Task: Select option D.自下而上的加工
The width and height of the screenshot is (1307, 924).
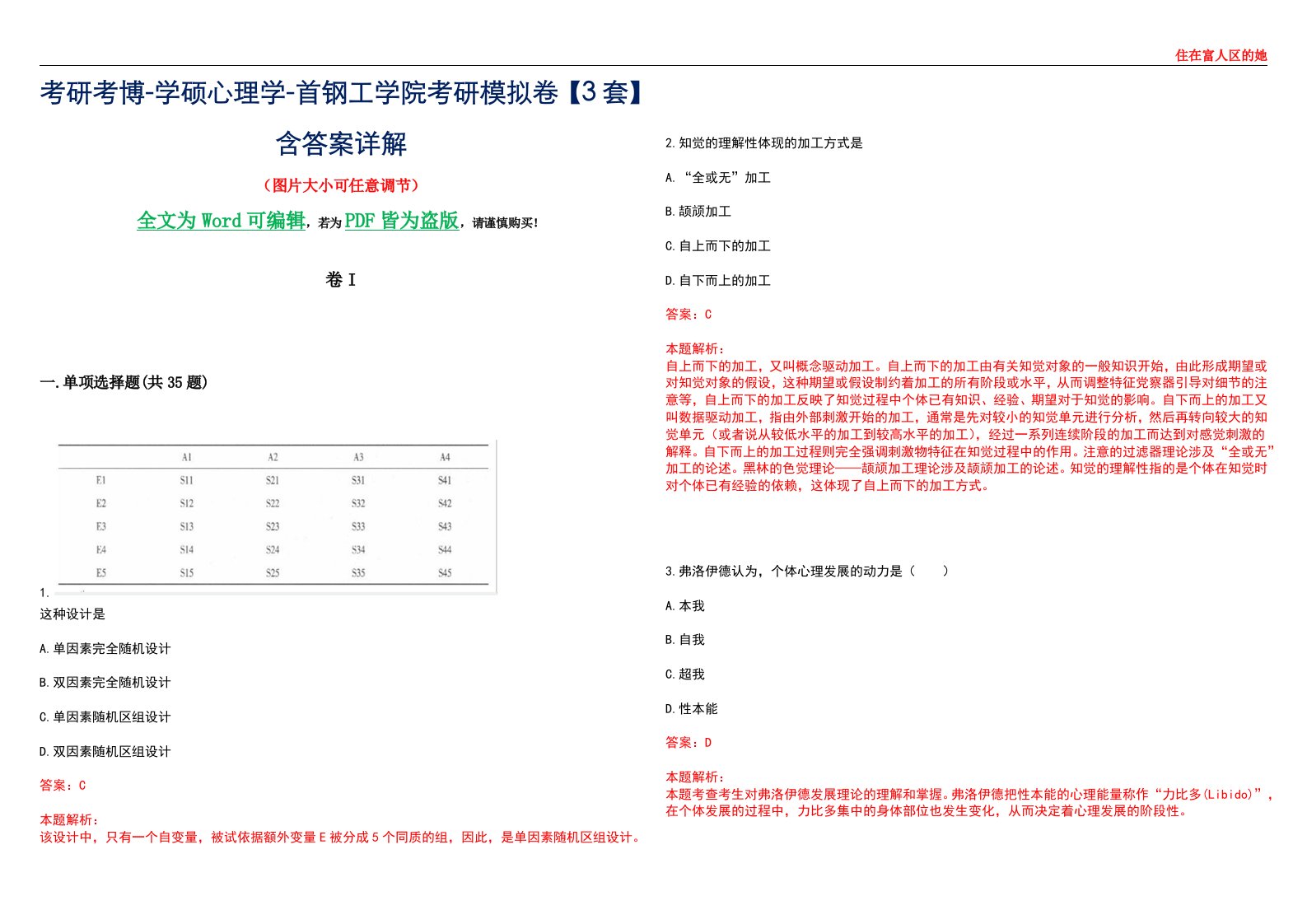Action: 718,281
